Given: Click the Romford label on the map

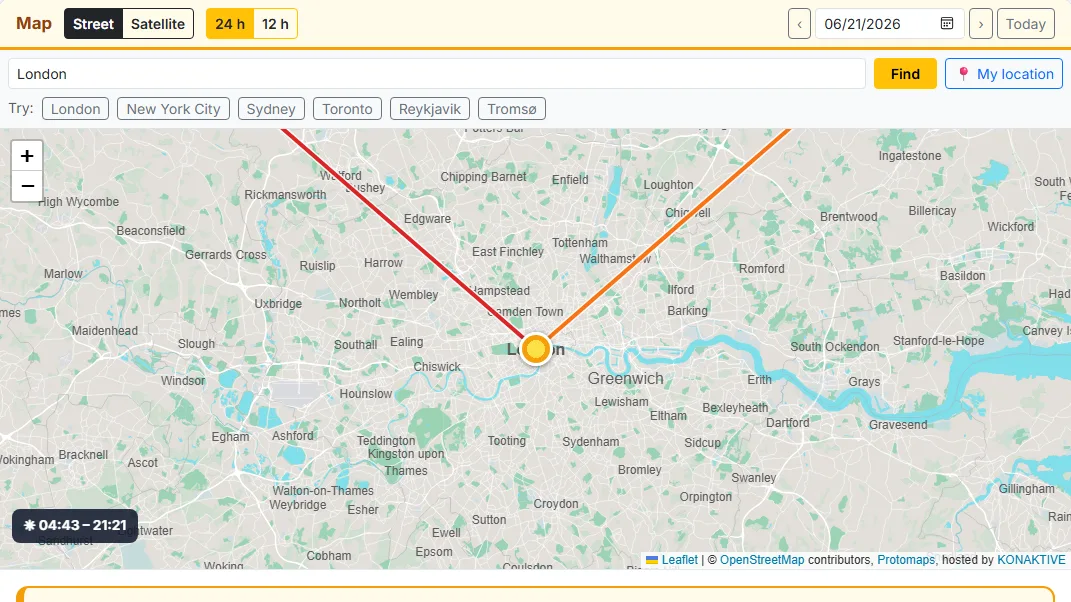Looking at the screenshot, I should point(762,269).
